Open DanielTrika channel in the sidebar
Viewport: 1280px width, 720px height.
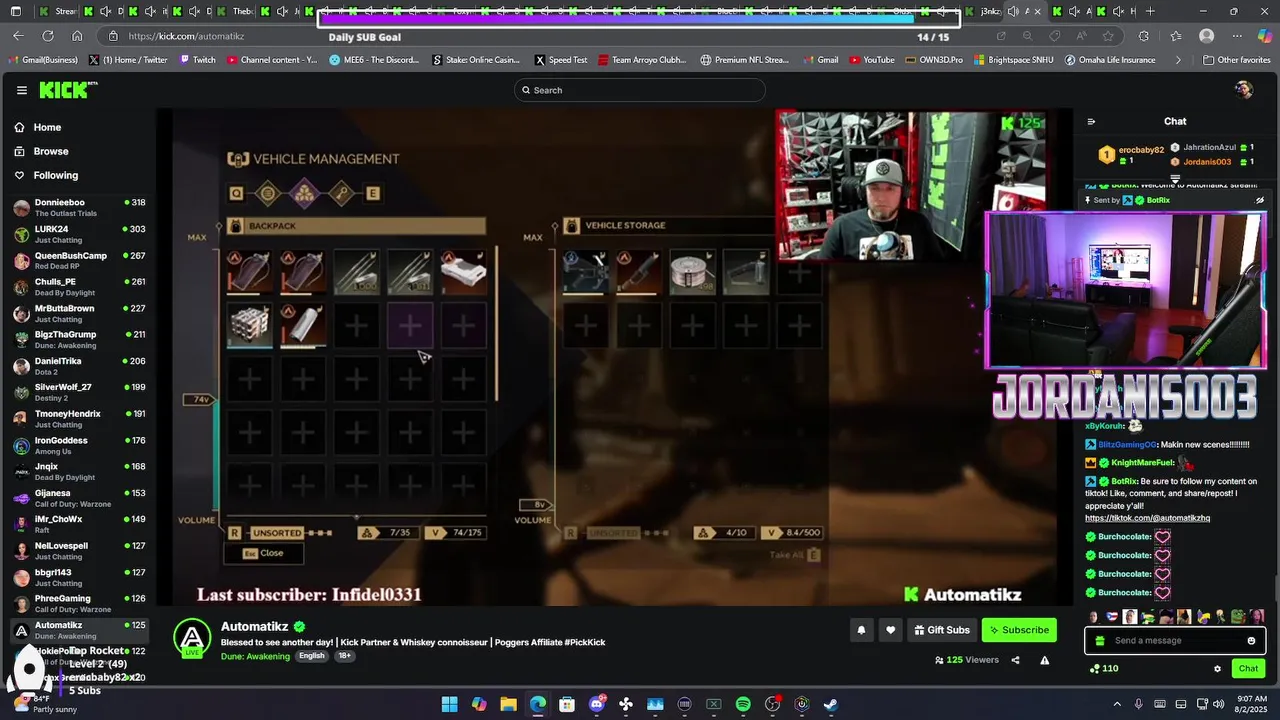[x=78, y=366]
